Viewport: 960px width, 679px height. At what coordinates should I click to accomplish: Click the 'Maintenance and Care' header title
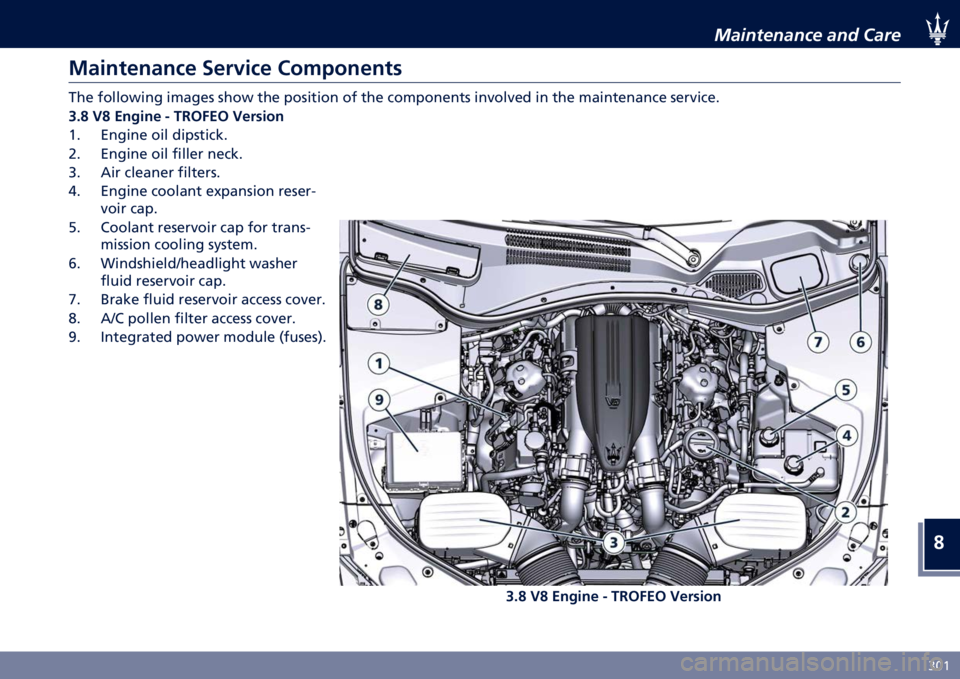pos(807,35)
